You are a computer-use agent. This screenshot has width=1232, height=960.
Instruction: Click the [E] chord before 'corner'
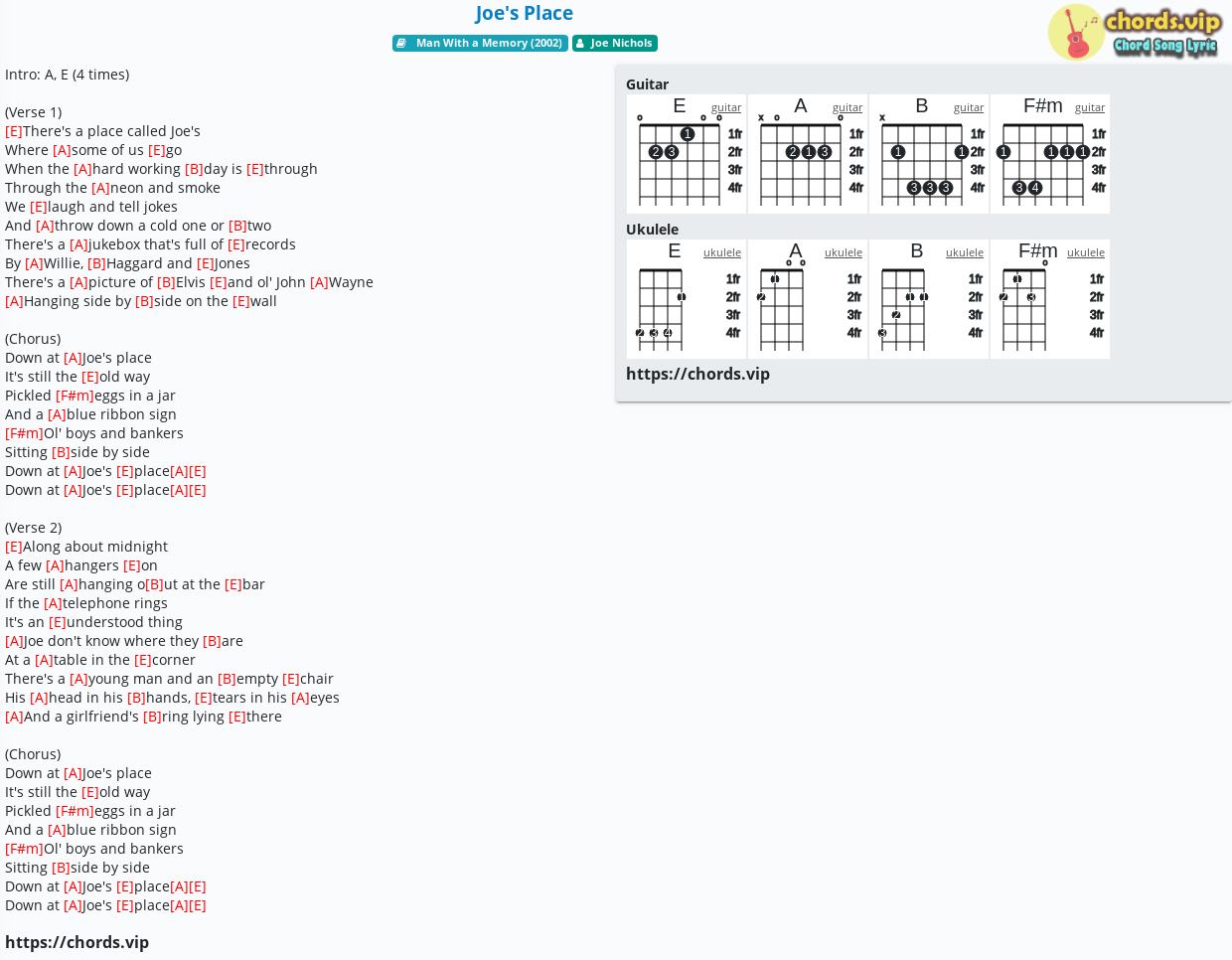[x=143, y=660]
